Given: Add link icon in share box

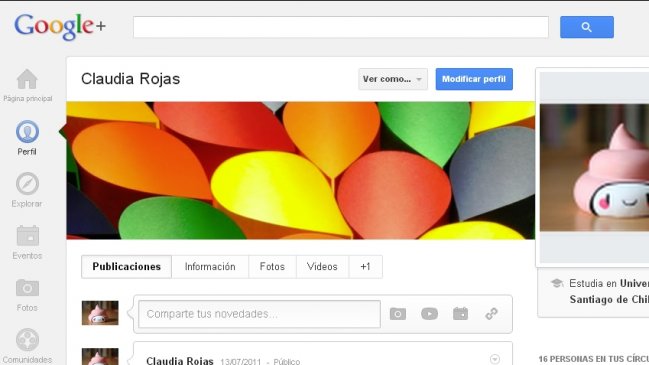Looking at the screenshot, I should coord(491,314).
